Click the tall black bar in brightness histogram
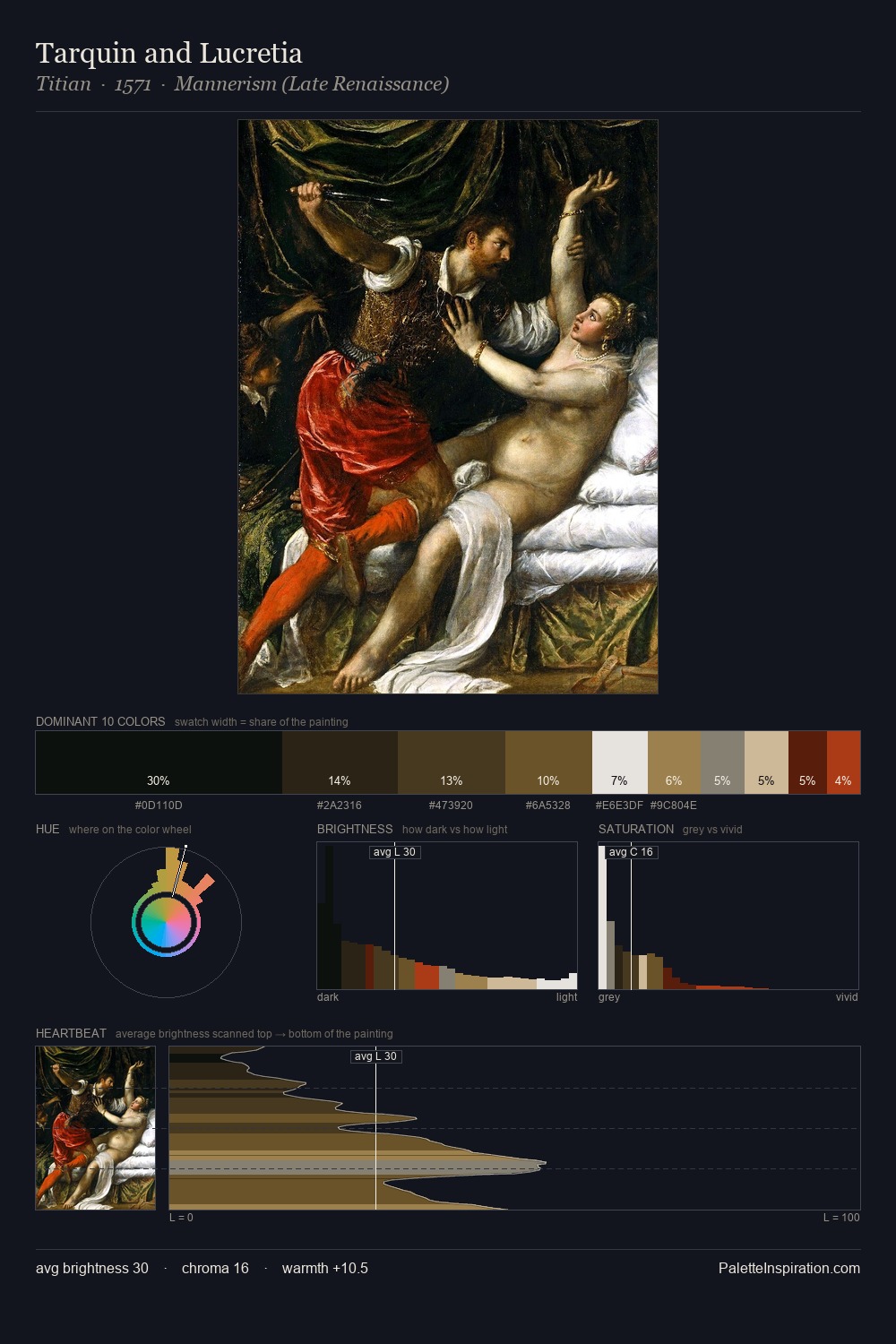This screenshot has height=1344, width=896. tap(327, 918)
